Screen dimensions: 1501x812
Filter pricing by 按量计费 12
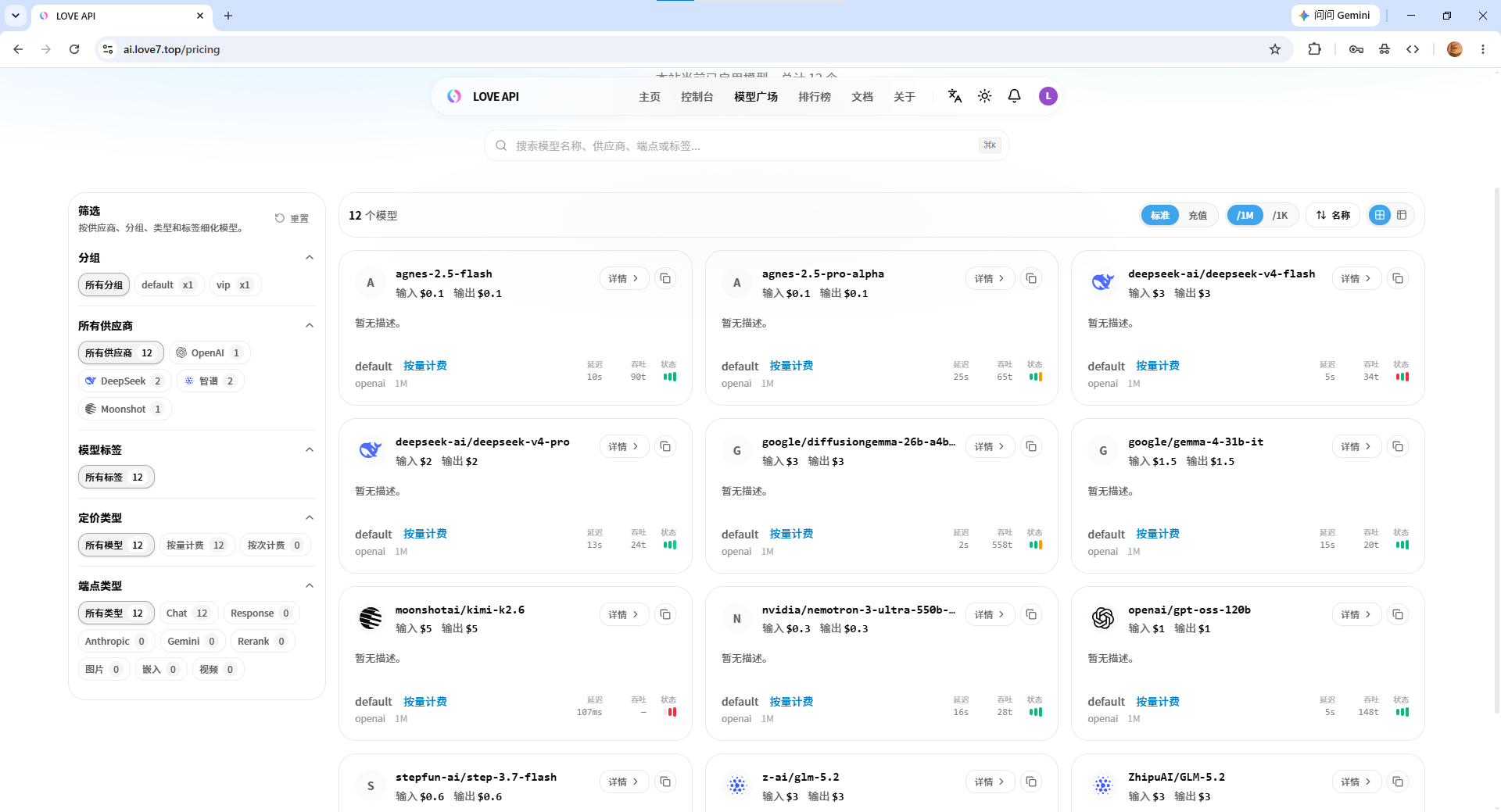click(195, 546)
